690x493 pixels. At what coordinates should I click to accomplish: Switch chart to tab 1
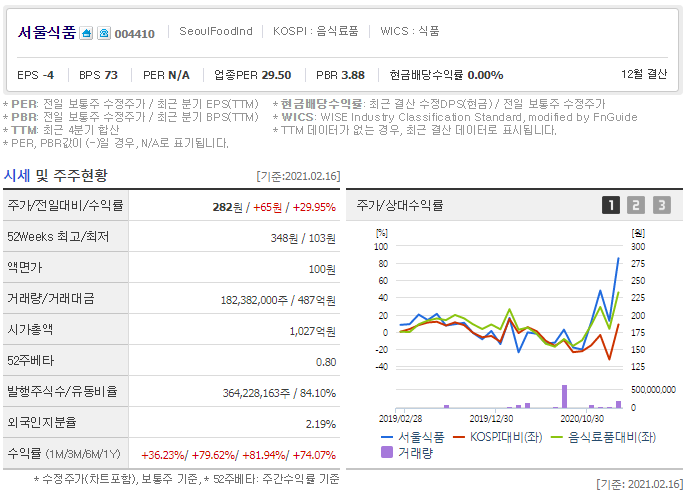point(610,205)
